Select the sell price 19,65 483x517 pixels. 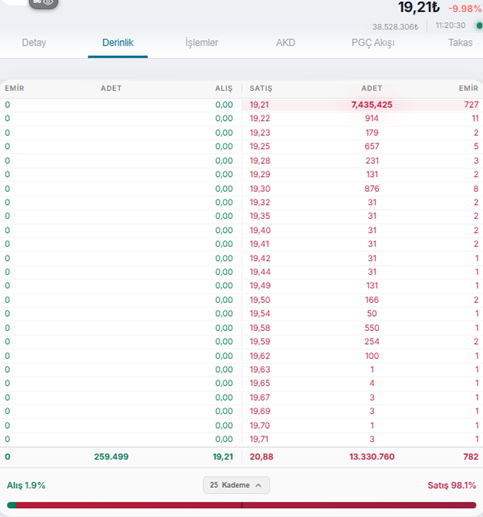coord(260,383)
